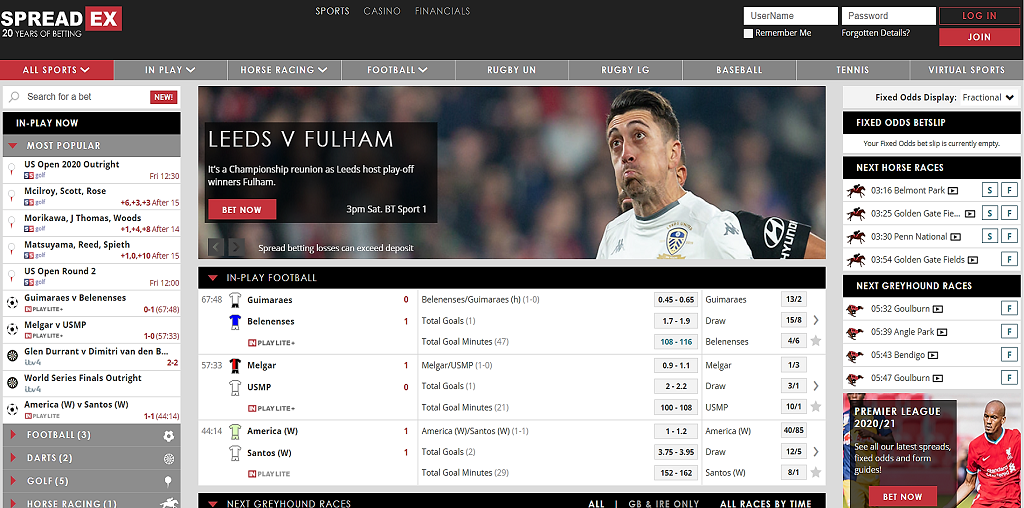Click the S spread button for Belmont Park
Screen dimensions: 1024x508
point(990,191)
